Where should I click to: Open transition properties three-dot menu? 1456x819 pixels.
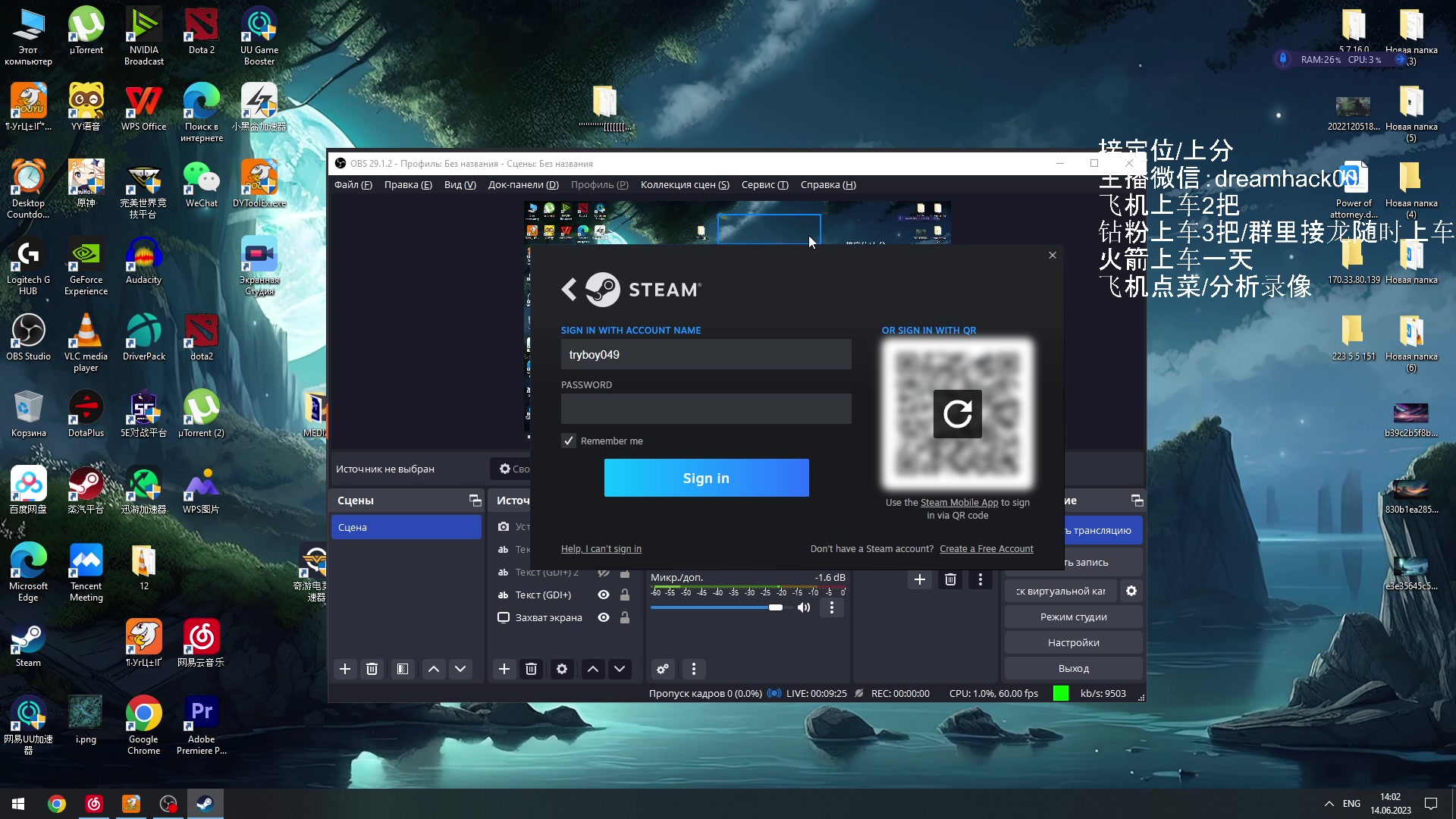(981, 579)
